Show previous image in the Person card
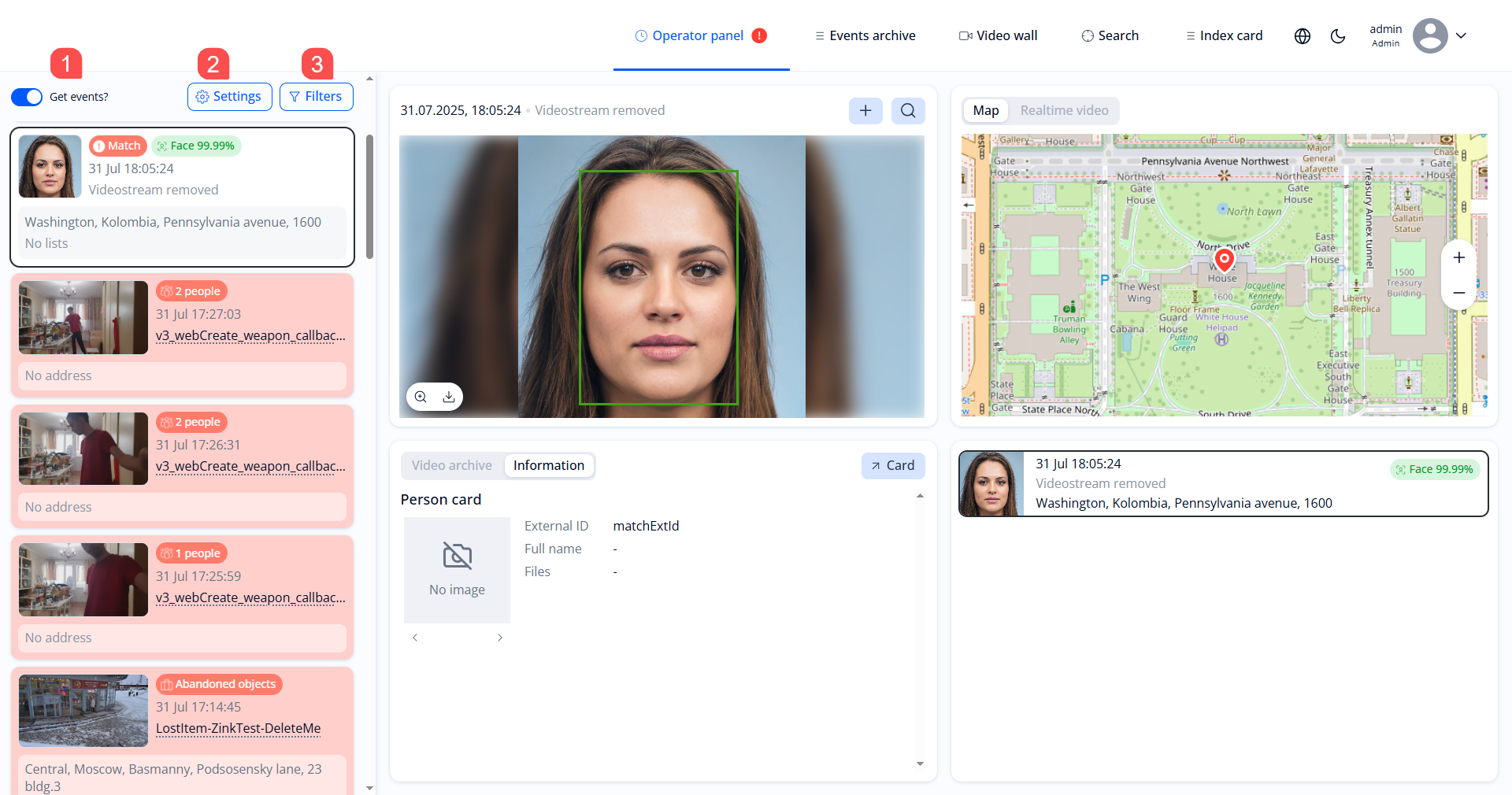The image size is (1512, 795). [415, 638]
